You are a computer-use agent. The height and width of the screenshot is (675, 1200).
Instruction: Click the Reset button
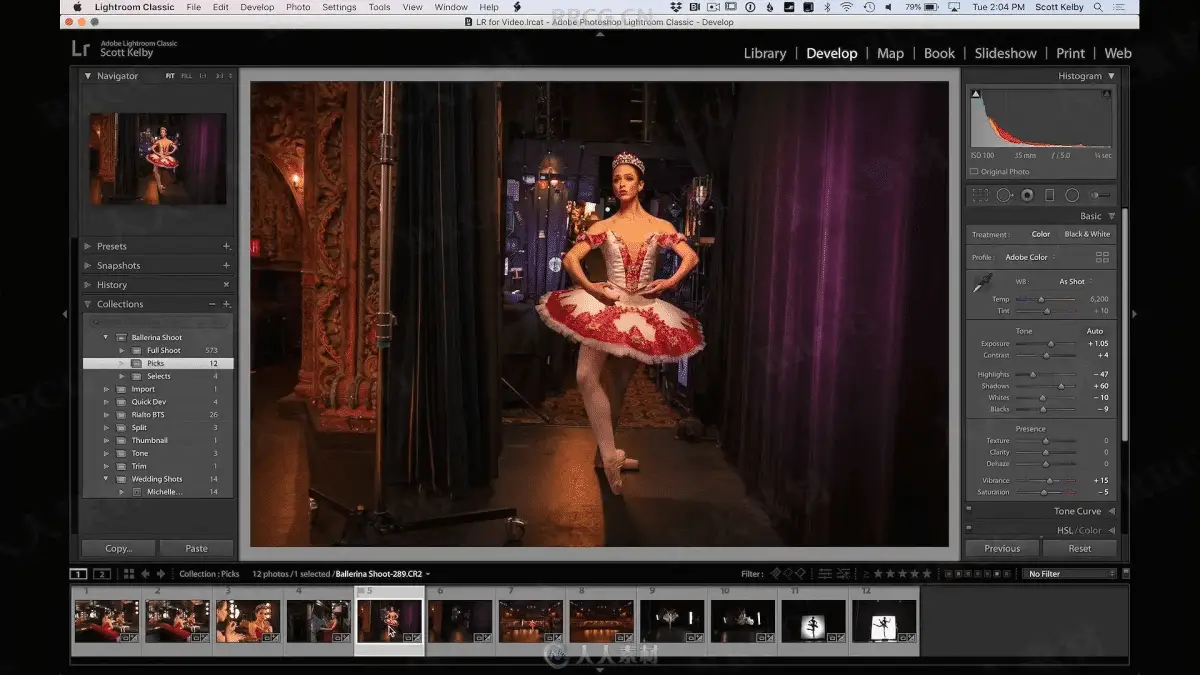(x=1079, y=548)
